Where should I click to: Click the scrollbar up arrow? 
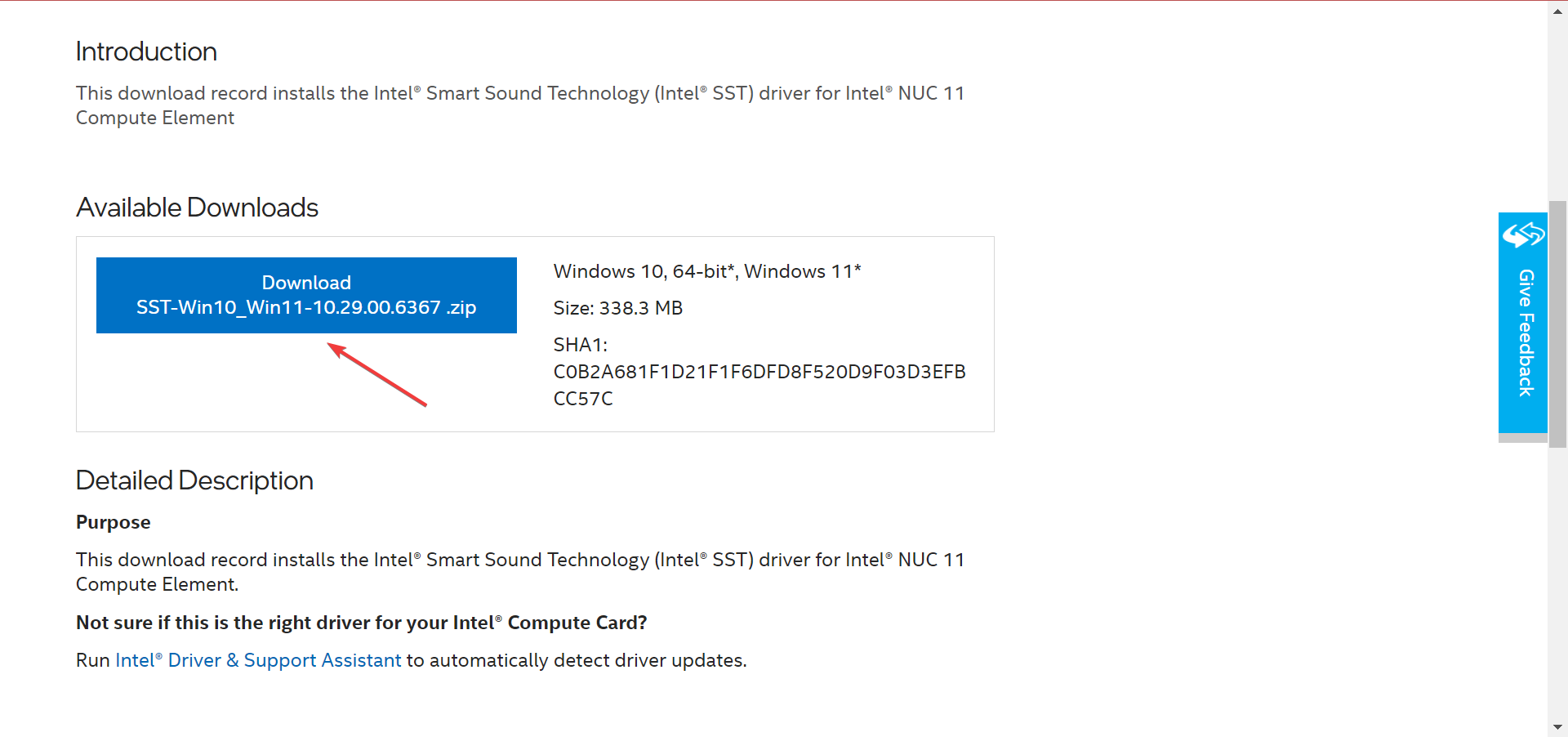(1557, 11)
